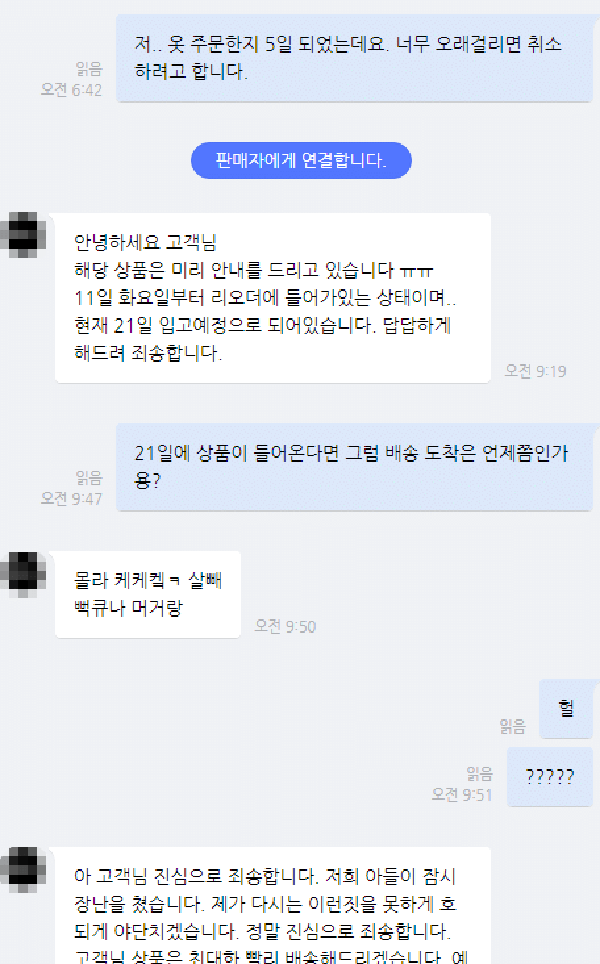This screenshot has height=964, width=600.
Task: Click the '오전 9:47' timestamp
Action: coord(71,499)
